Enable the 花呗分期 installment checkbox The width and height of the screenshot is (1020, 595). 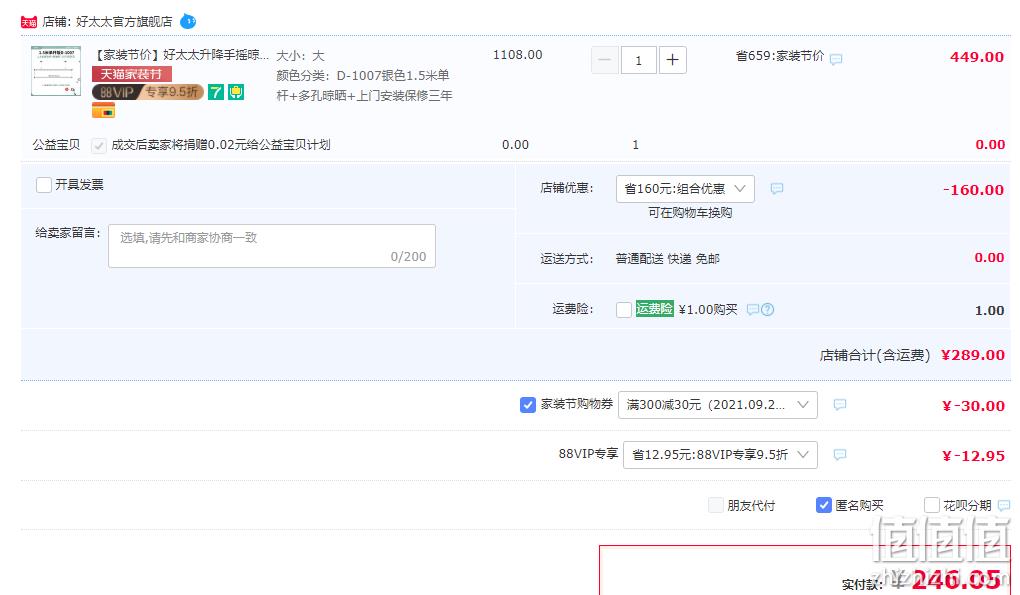point(932,505)
